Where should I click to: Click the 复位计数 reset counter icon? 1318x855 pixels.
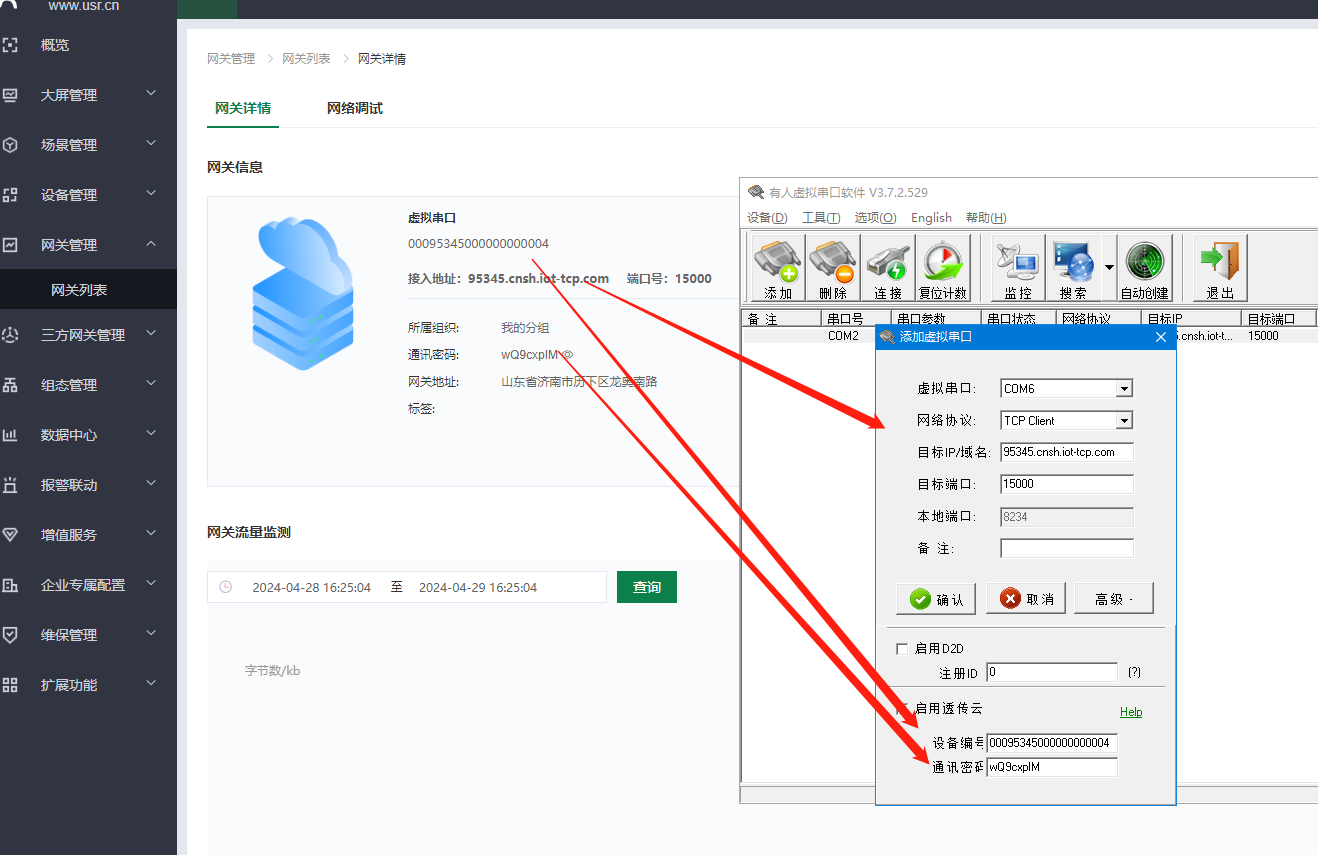943,267
